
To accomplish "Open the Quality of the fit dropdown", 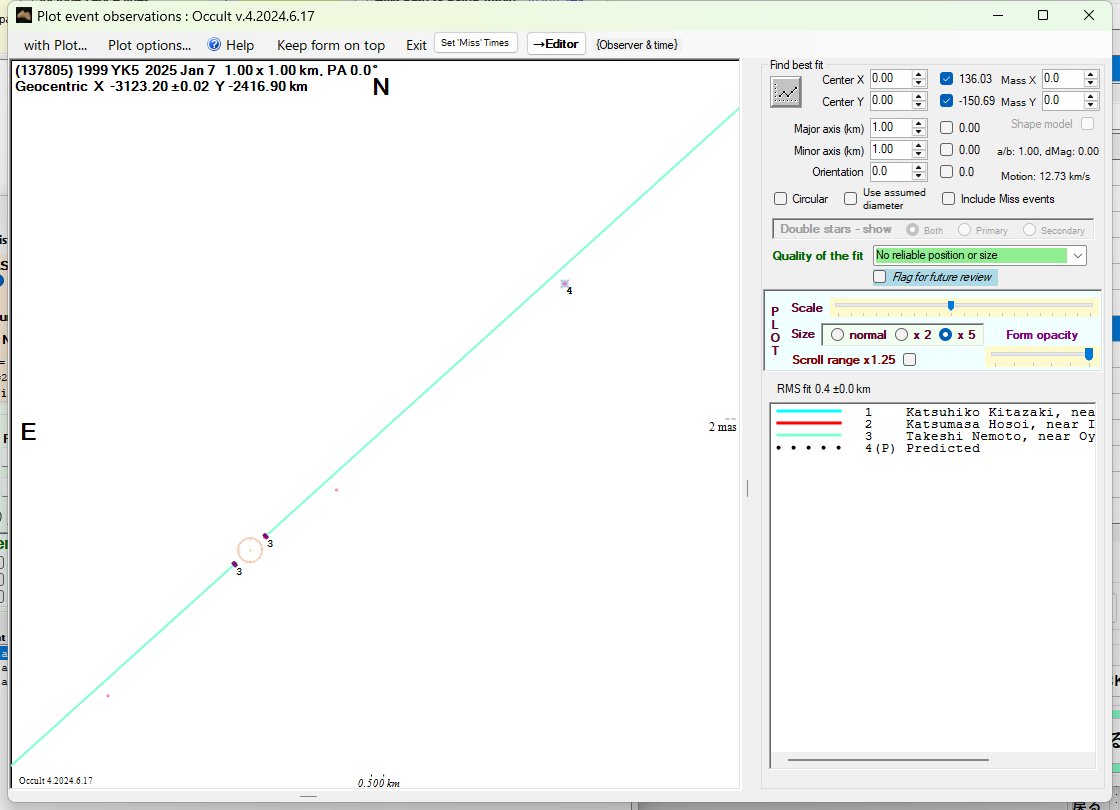I will point(1077,256).
